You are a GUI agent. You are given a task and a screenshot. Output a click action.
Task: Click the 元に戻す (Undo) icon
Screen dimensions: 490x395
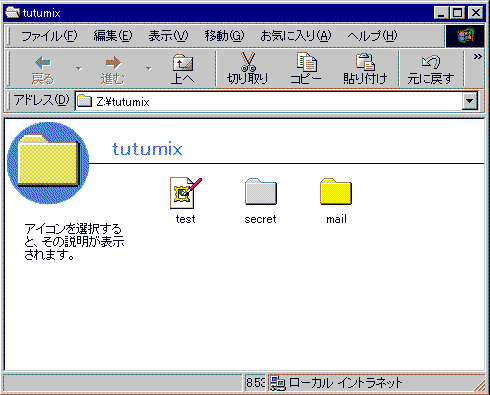[x=431, y=62]
